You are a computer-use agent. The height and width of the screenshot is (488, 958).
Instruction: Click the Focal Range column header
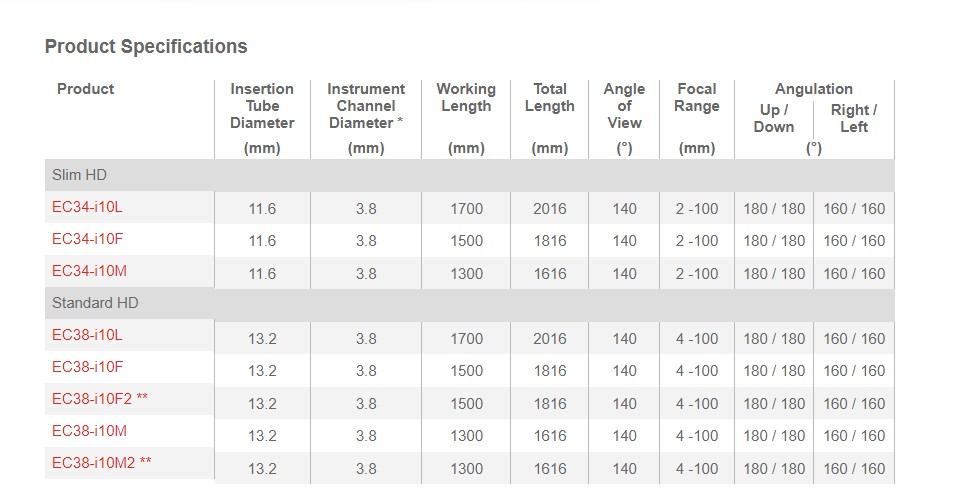tap(697, 97)
